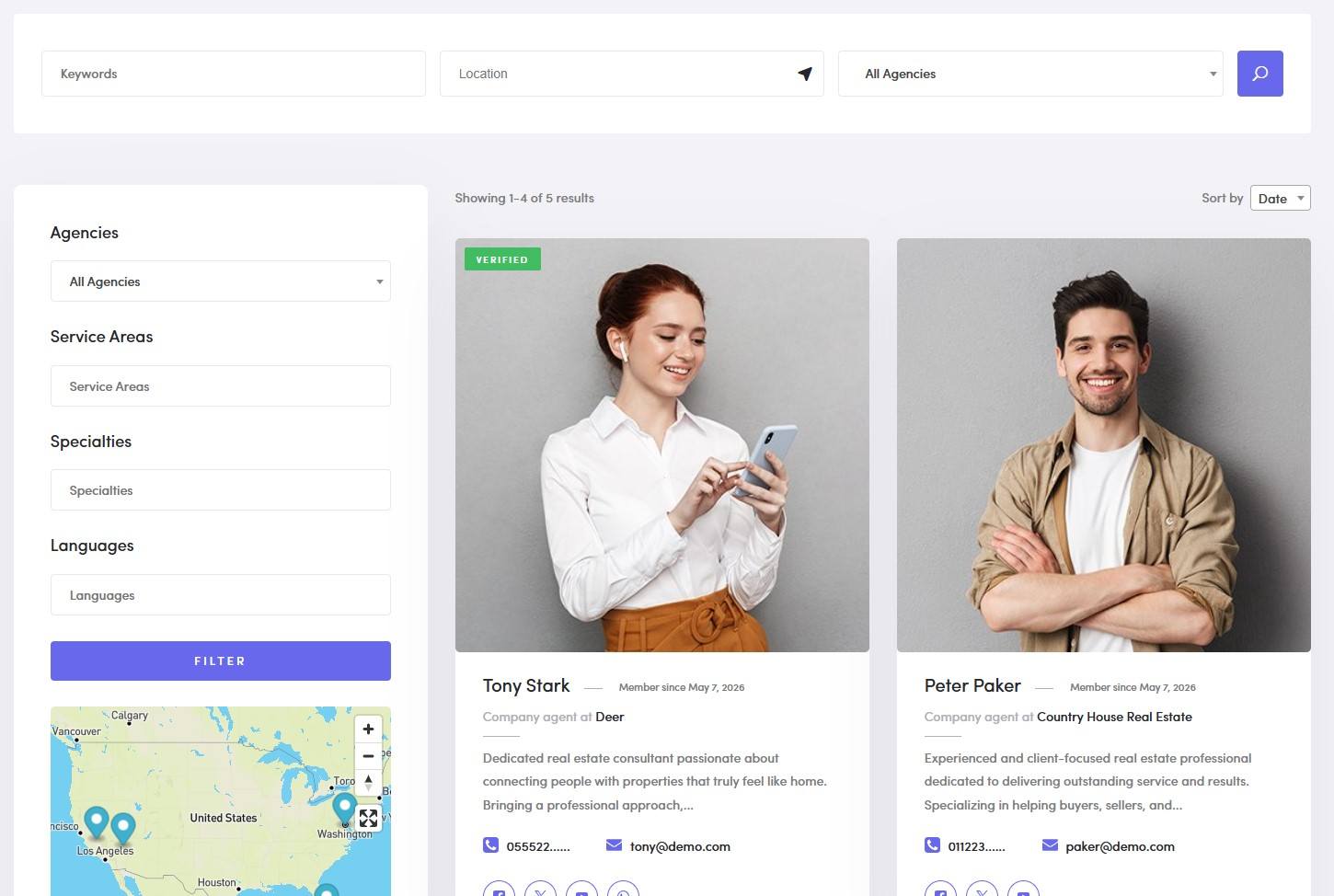1334x896 pixels.
Task: Reset map compass bearing
Action: click(368, 783)
